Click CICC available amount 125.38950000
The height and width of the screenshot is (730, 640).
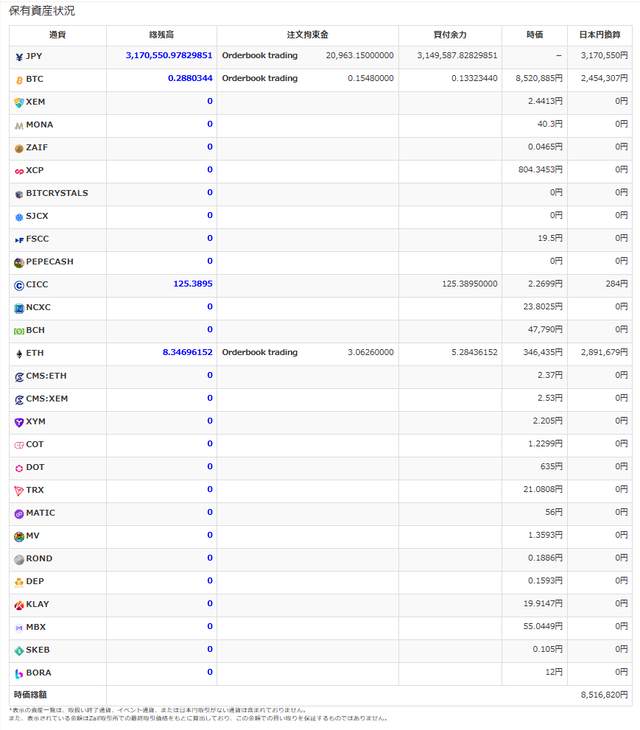click(x=470, y=284)
